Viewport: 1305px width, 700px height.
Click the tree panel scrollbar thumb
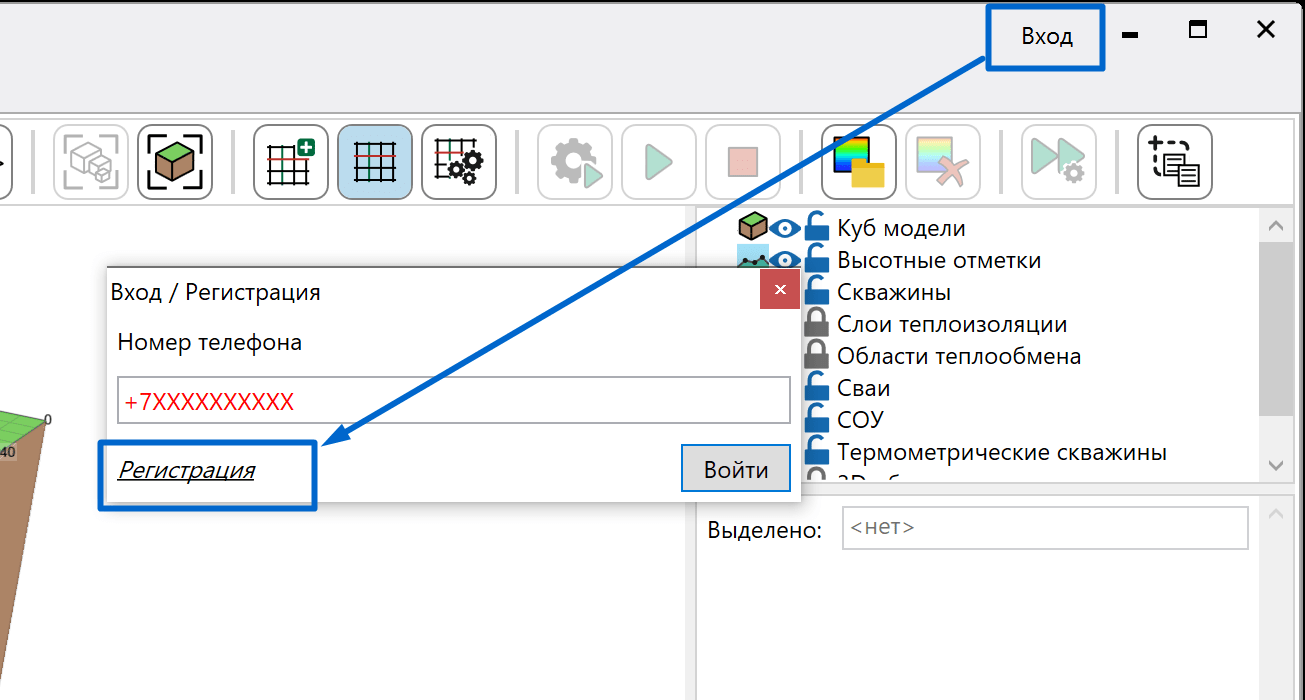pyautogui.click(x=1275, y=328)
